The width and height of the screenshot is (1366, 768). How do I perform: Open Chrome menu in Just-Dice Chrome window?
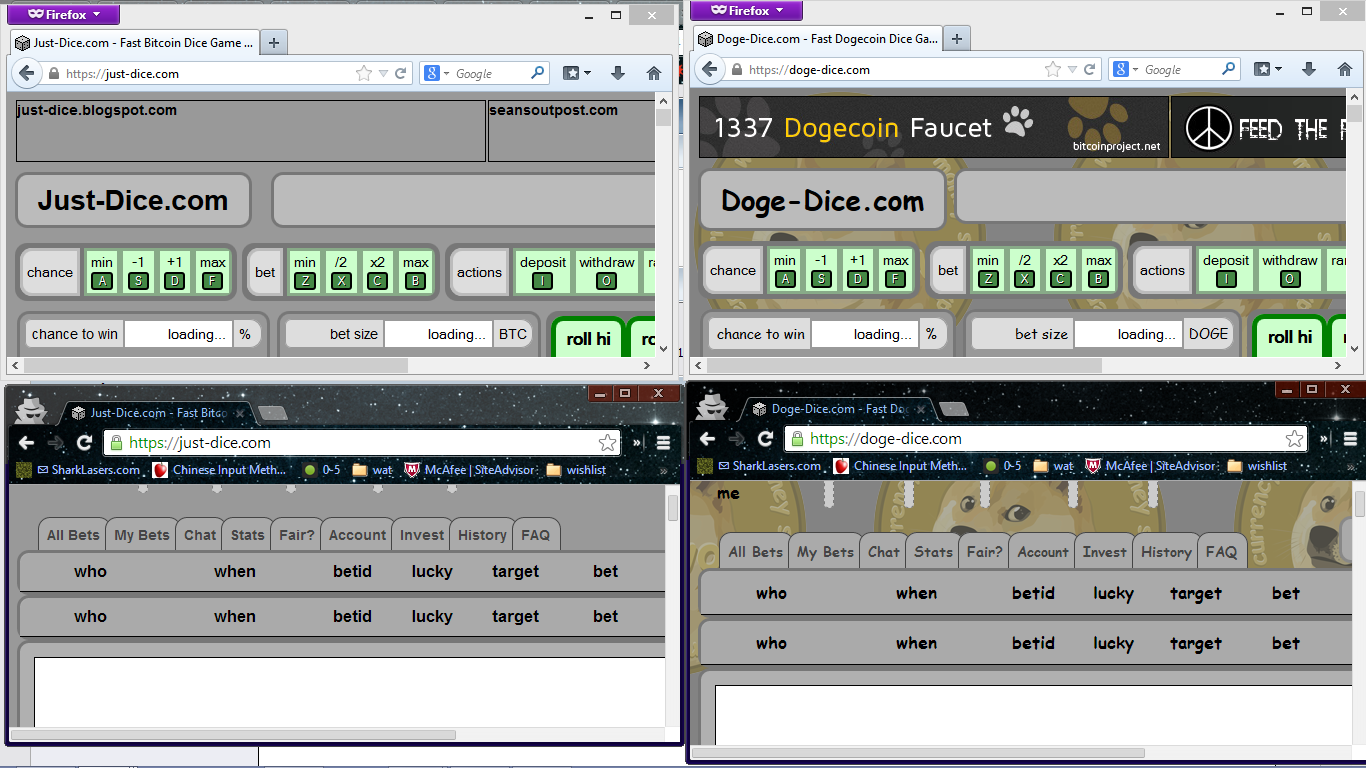(x=663, y=443)
